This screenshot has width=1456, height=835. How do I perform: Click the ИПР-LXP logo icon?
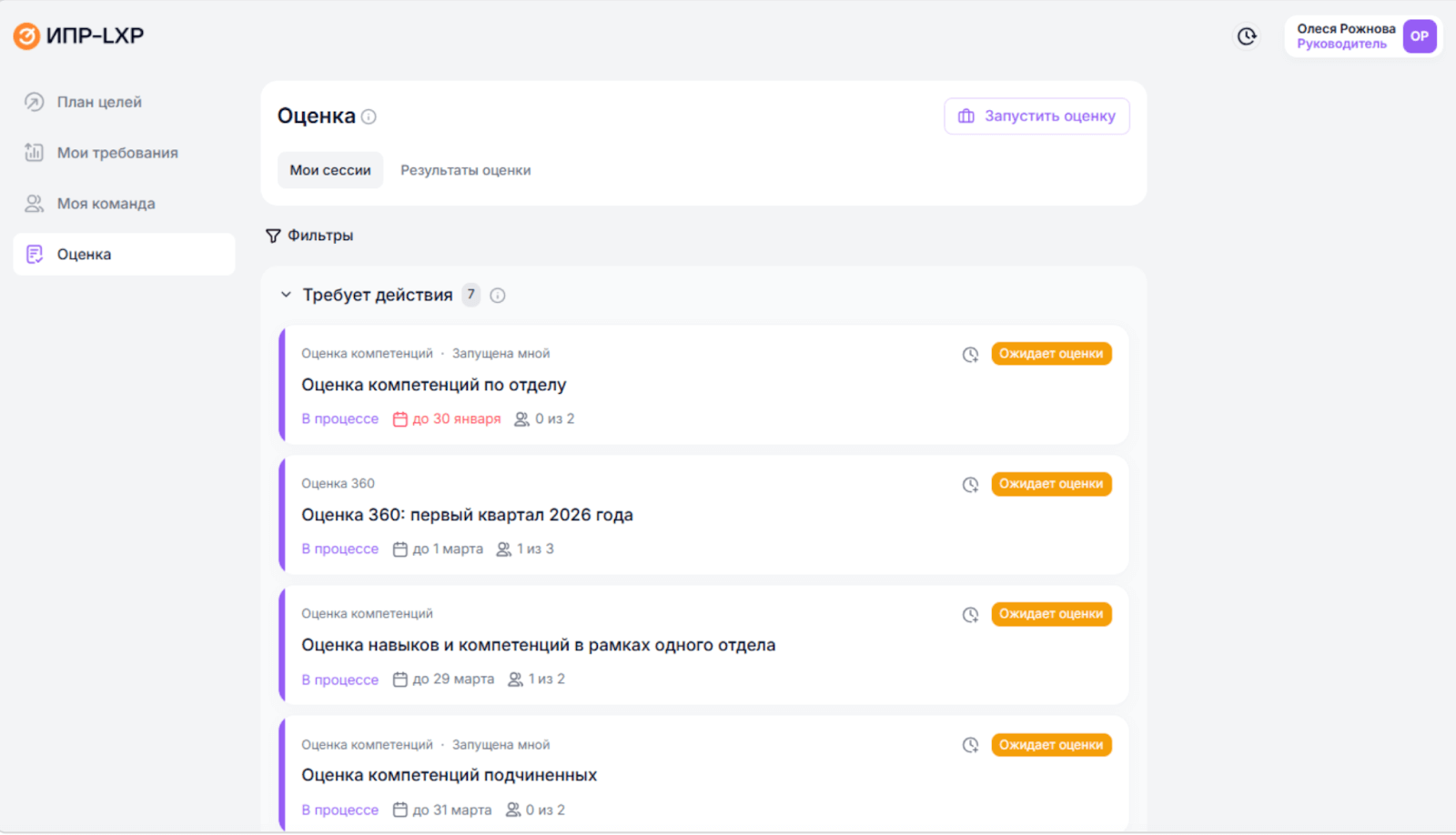click(x=27, y=35)
